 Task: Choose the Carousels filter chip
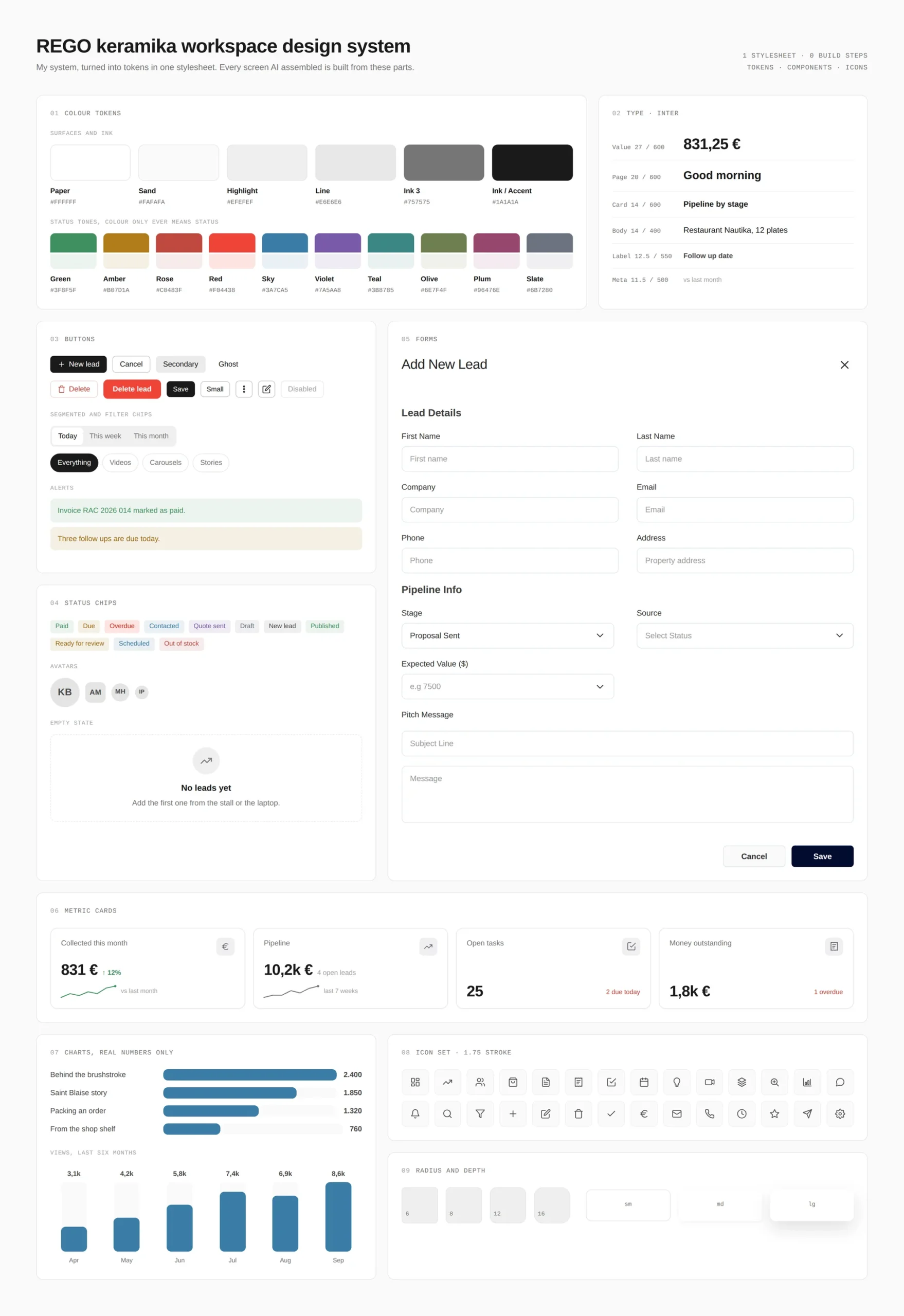pos(166,463)
